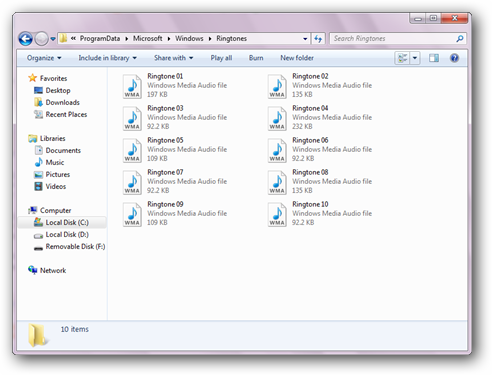
Task: Create a New folder
Action: pyautogui.click(x=297, y=58)
